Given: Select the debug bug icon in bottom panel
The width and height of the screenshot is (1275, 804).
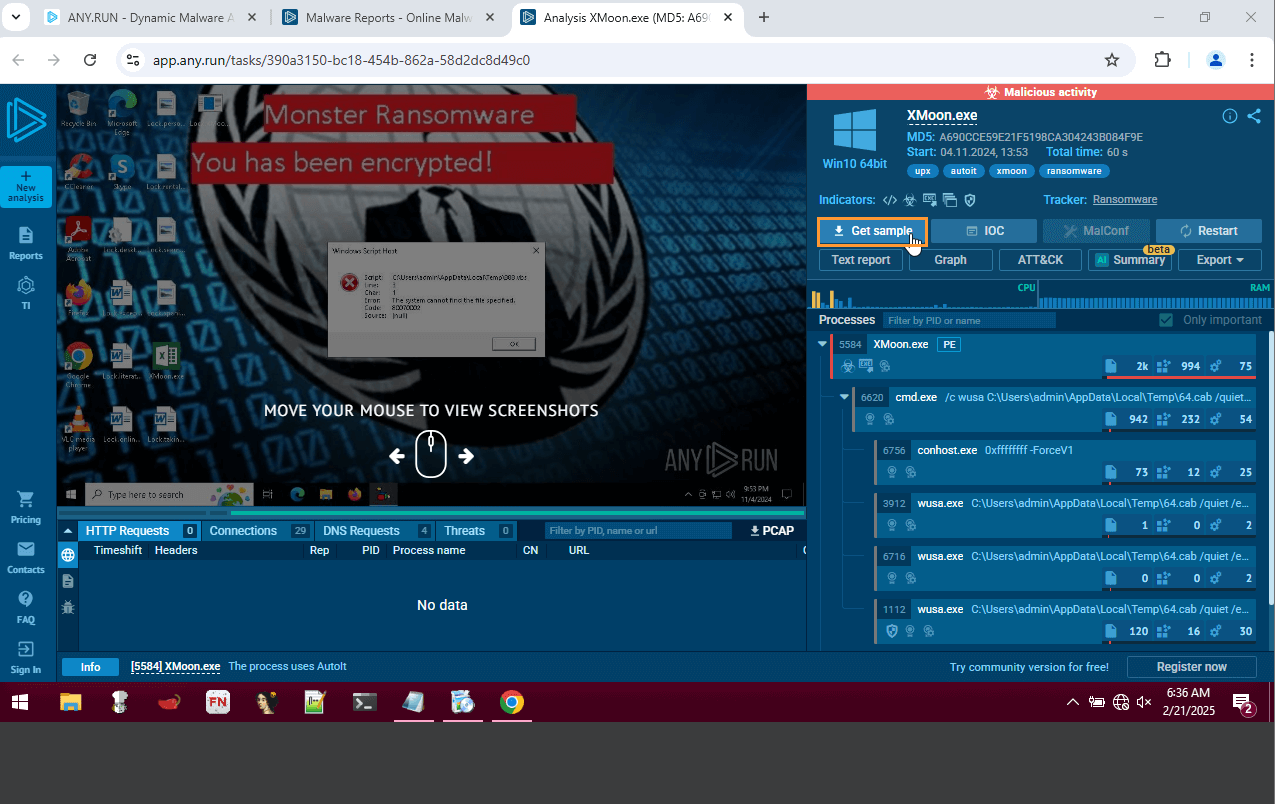Looking at the screenshot, I should point(68,607).
